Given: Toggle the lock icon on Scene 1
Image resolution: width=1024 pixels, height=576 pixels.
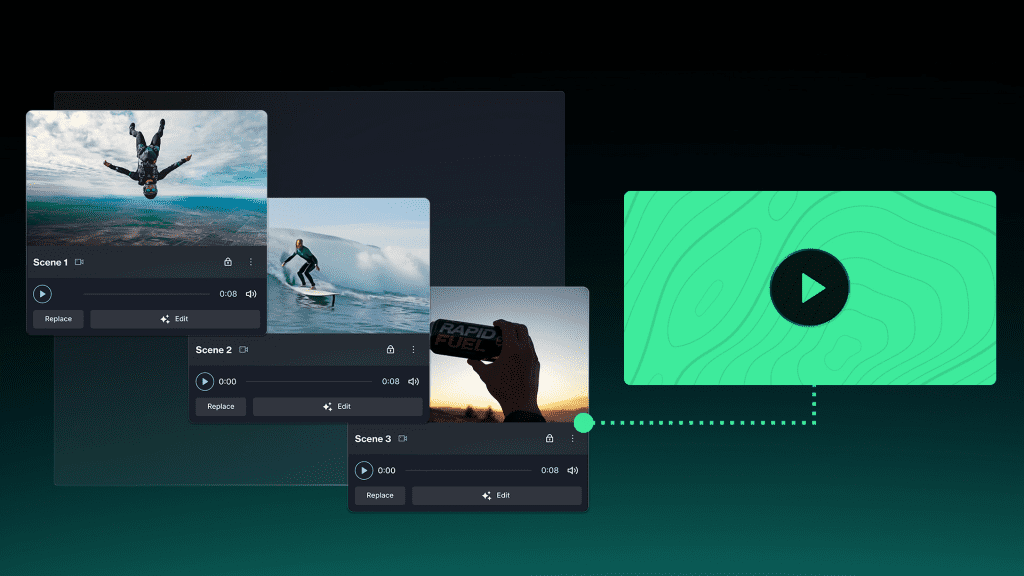Looking at the screenshot, I should 227,262.
